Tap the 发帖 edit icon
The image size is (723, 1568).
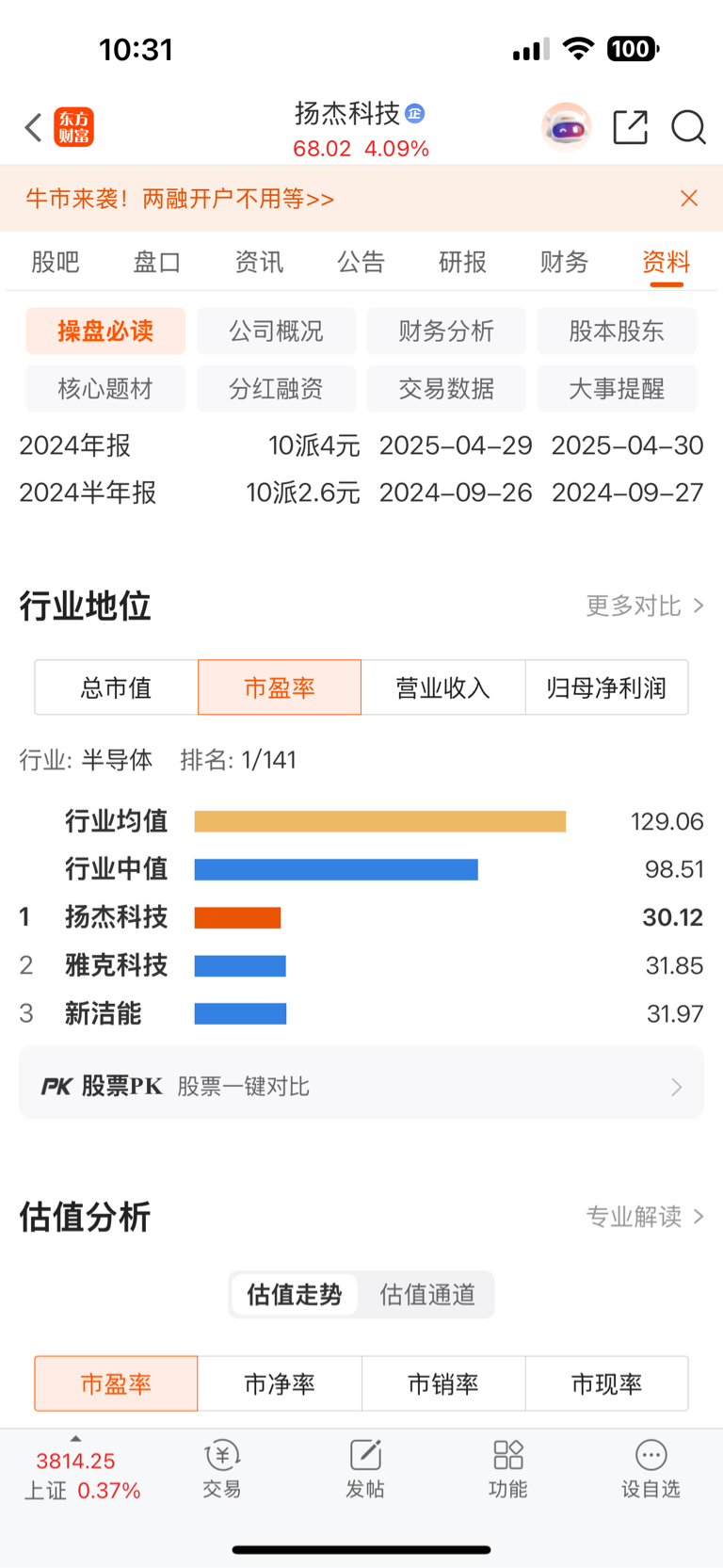(365, 1456)
